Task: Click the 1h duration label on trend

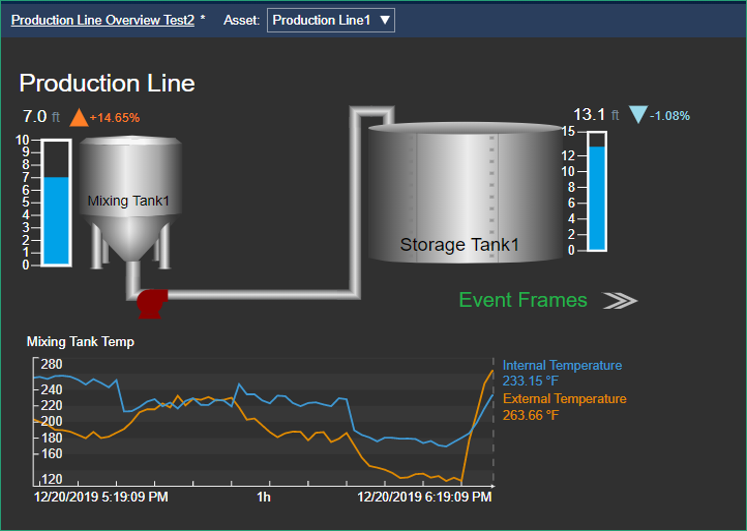Action: pos(264,496)
